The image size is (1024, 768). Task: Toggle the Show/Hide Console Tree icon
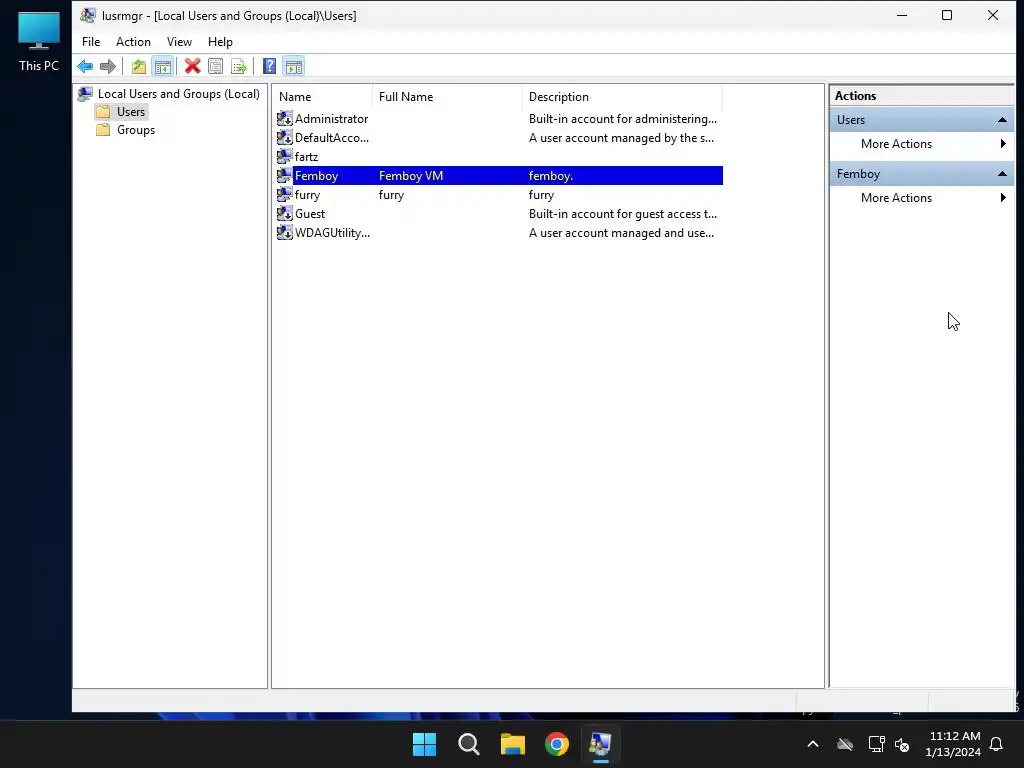(x=163, y=66)
